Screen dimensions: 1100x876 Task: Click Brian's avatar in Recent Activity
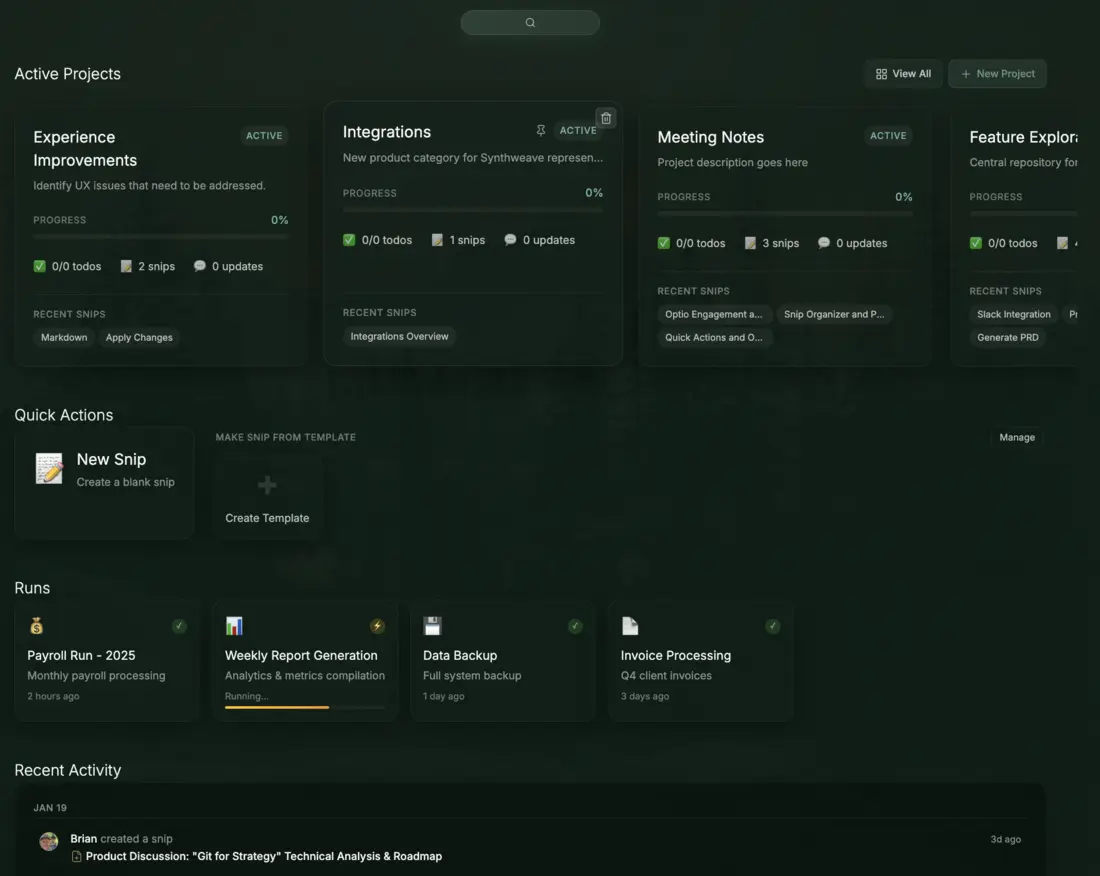point(49,842)
